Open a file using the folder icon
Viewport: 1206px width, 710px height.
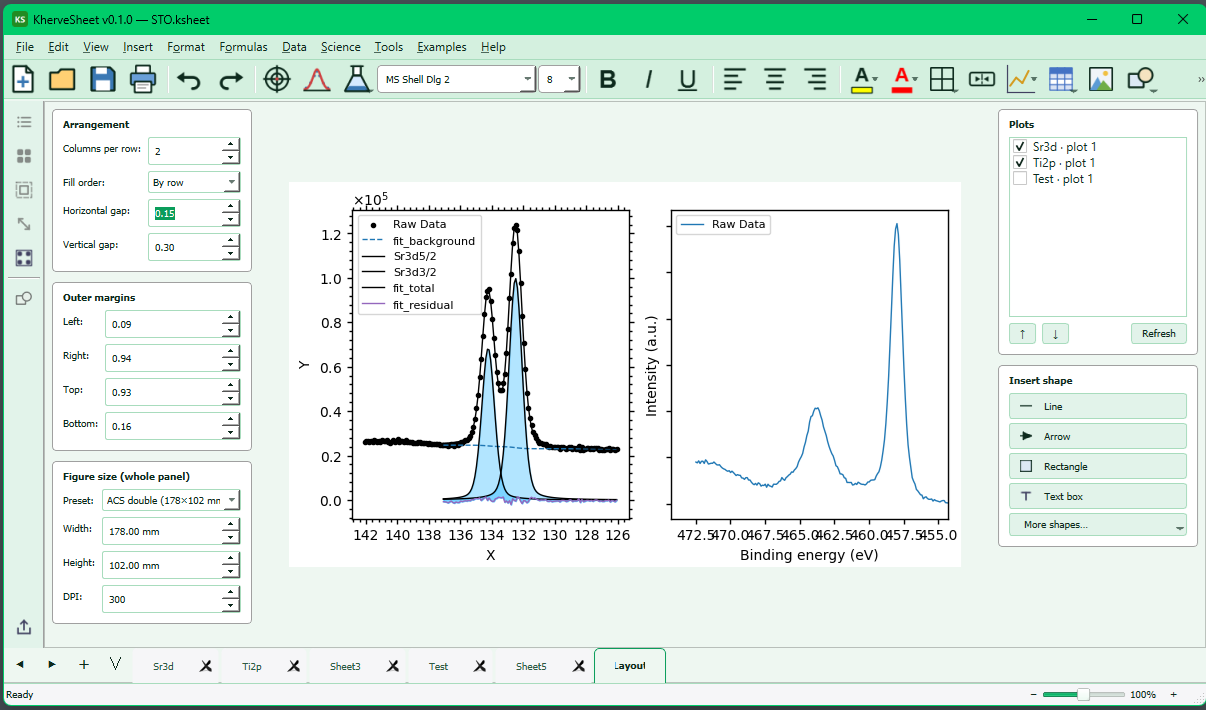[x=62, y=79]
